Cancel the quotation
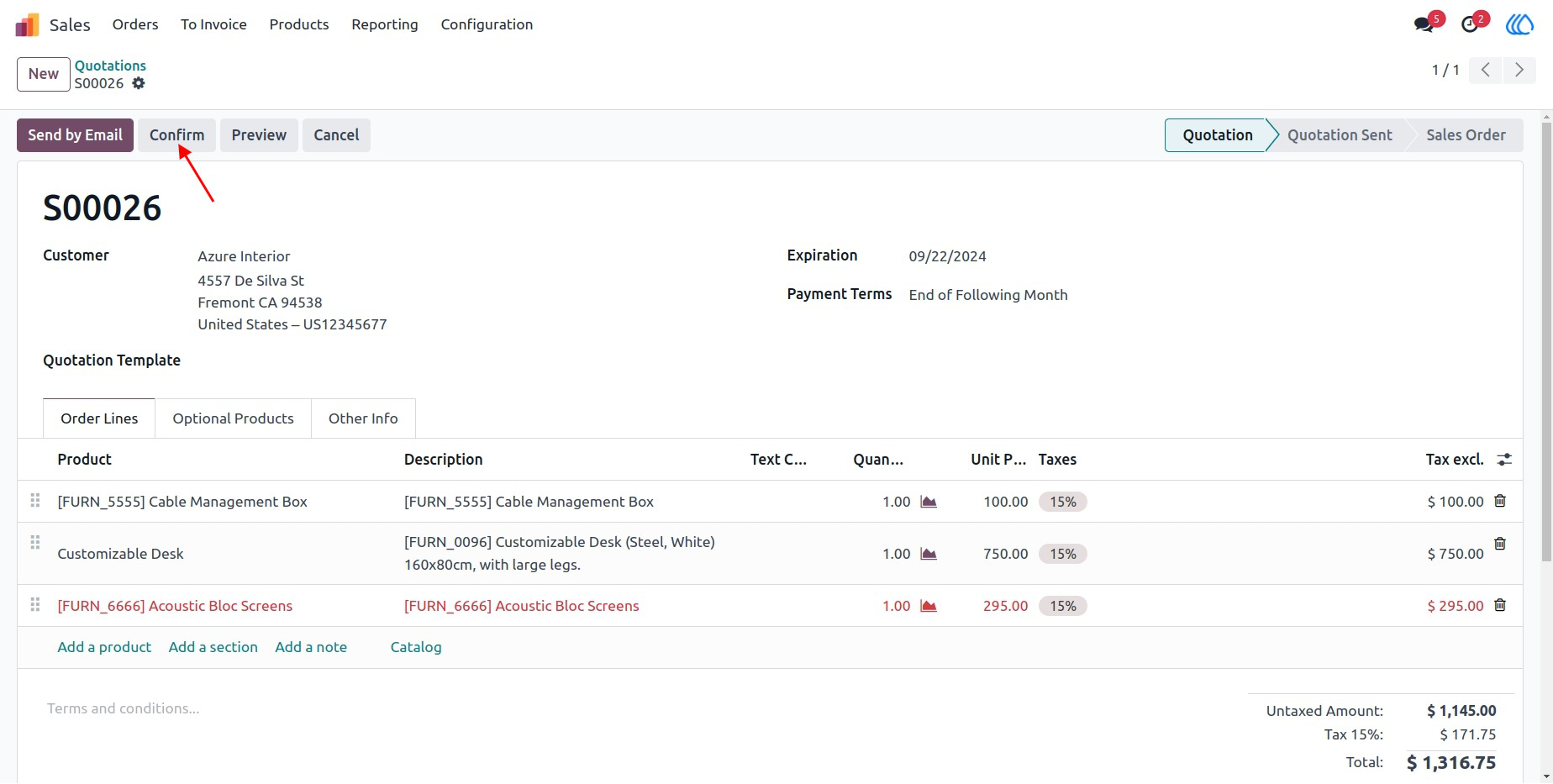This screenshot has width=1553, height=784. 336,135
